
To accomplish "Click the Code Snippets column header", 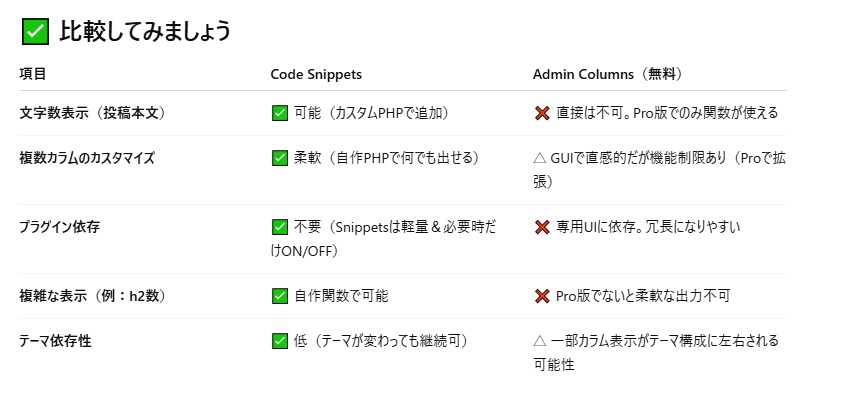I will [316, 75].
